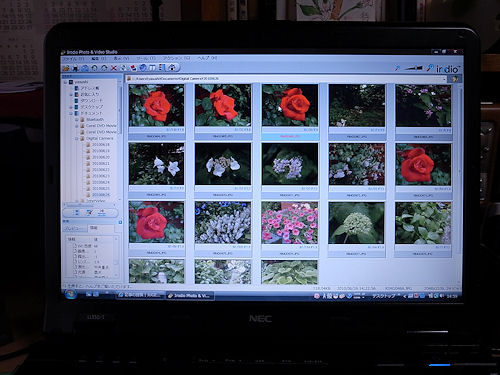Select the pink petunias photo thumbnail
The height and width of the screenshot is (375, 500).
click(290, 223)
